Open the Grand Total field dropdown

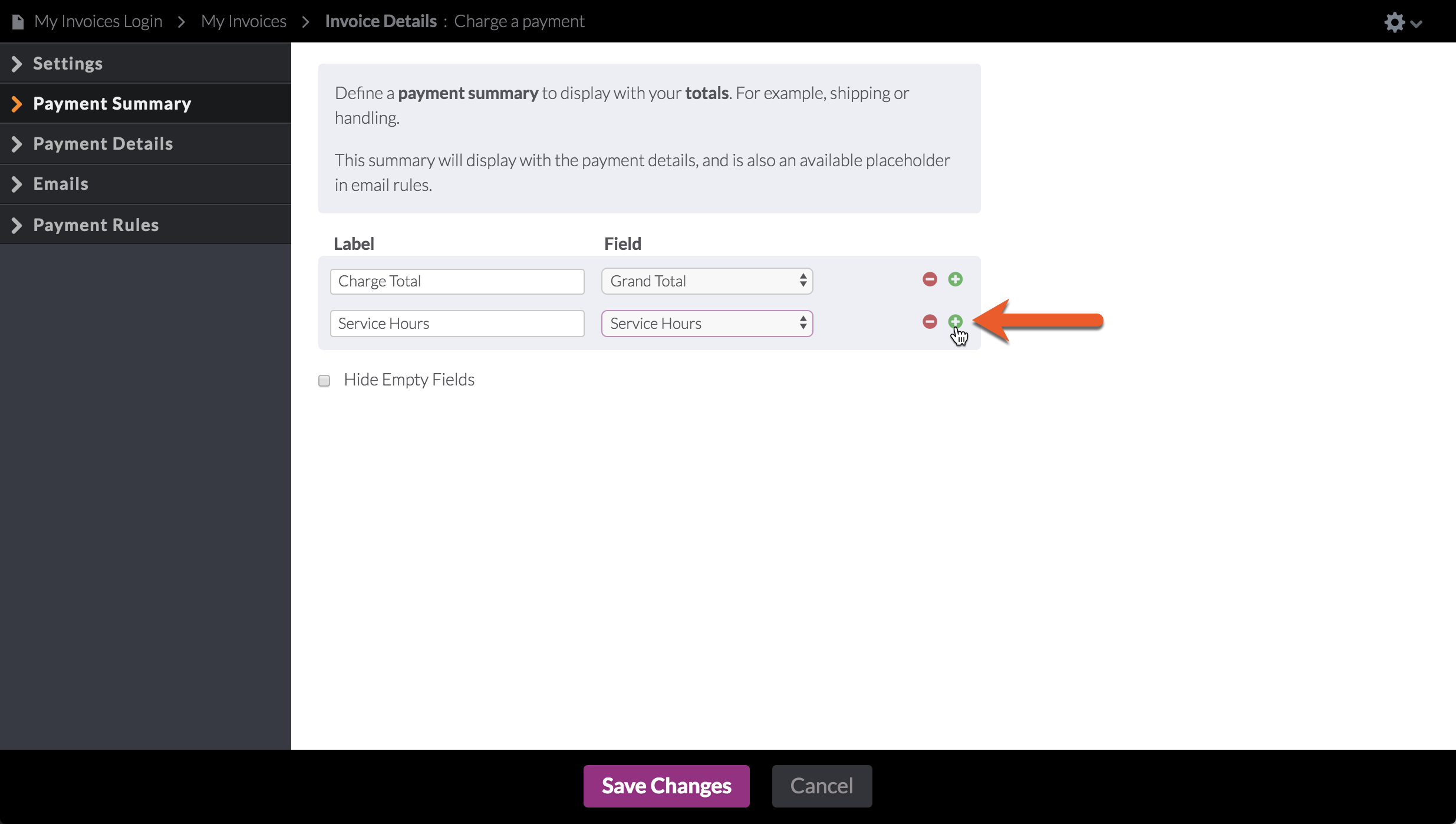point(707,281)
